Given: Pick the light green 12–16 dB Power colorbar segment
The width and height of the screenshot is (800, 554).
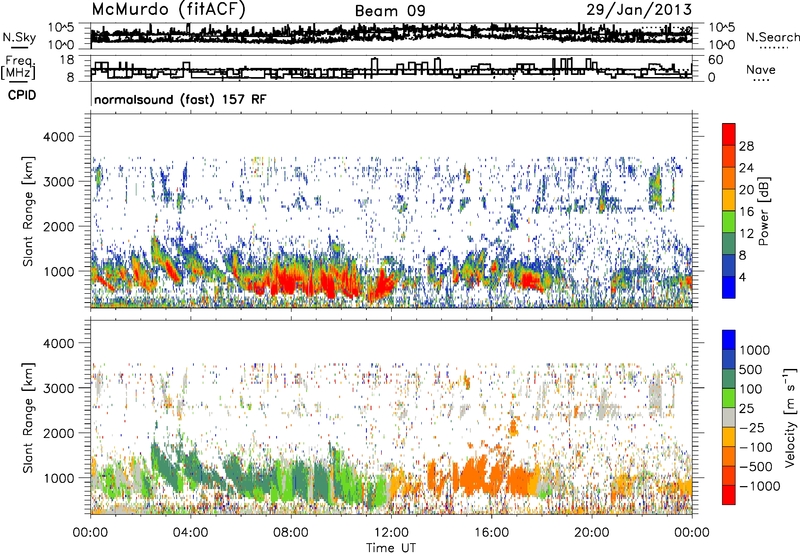Looking at the screenshot, I should (729, 221).
